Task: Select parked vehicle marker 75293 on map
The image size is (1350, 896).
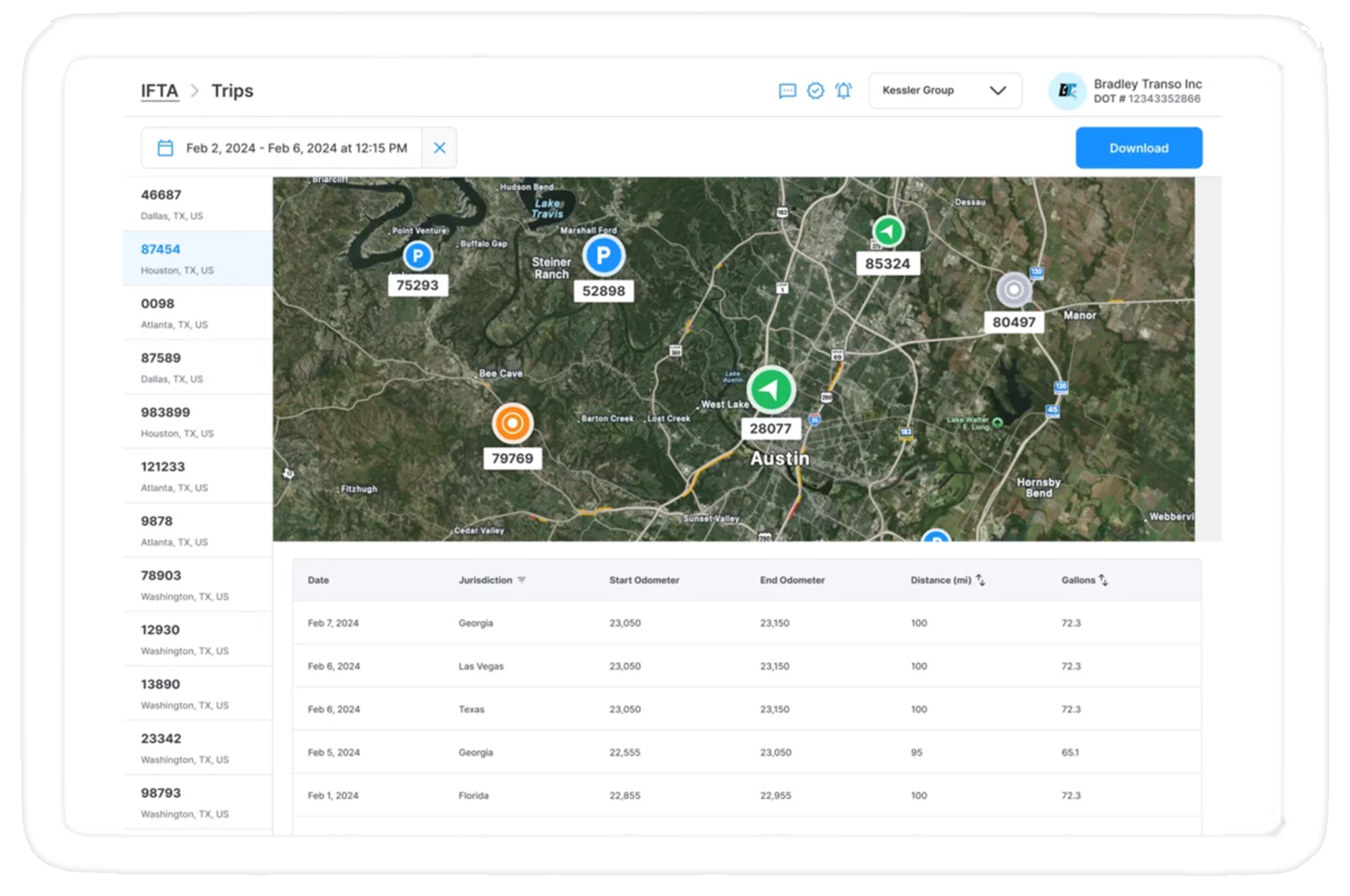Action: coord(418,256)
